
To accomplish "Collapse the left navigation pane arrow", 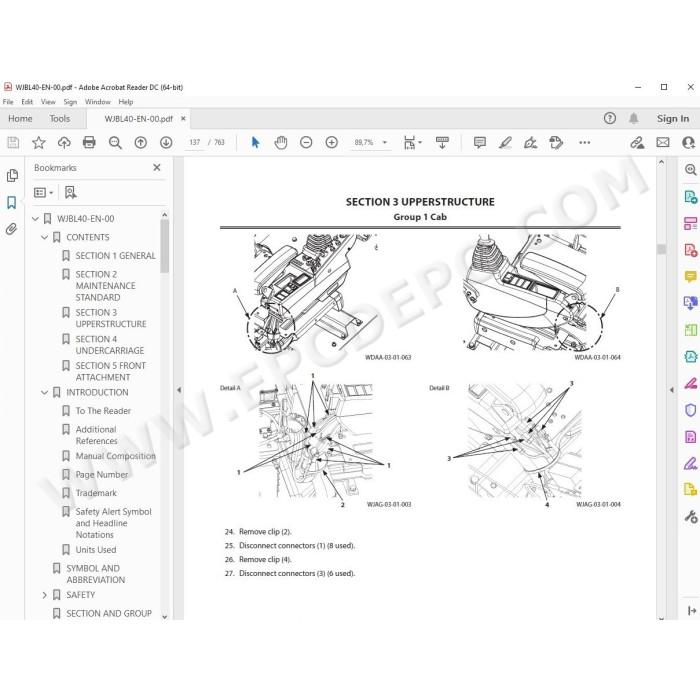I will pos(179,390).
